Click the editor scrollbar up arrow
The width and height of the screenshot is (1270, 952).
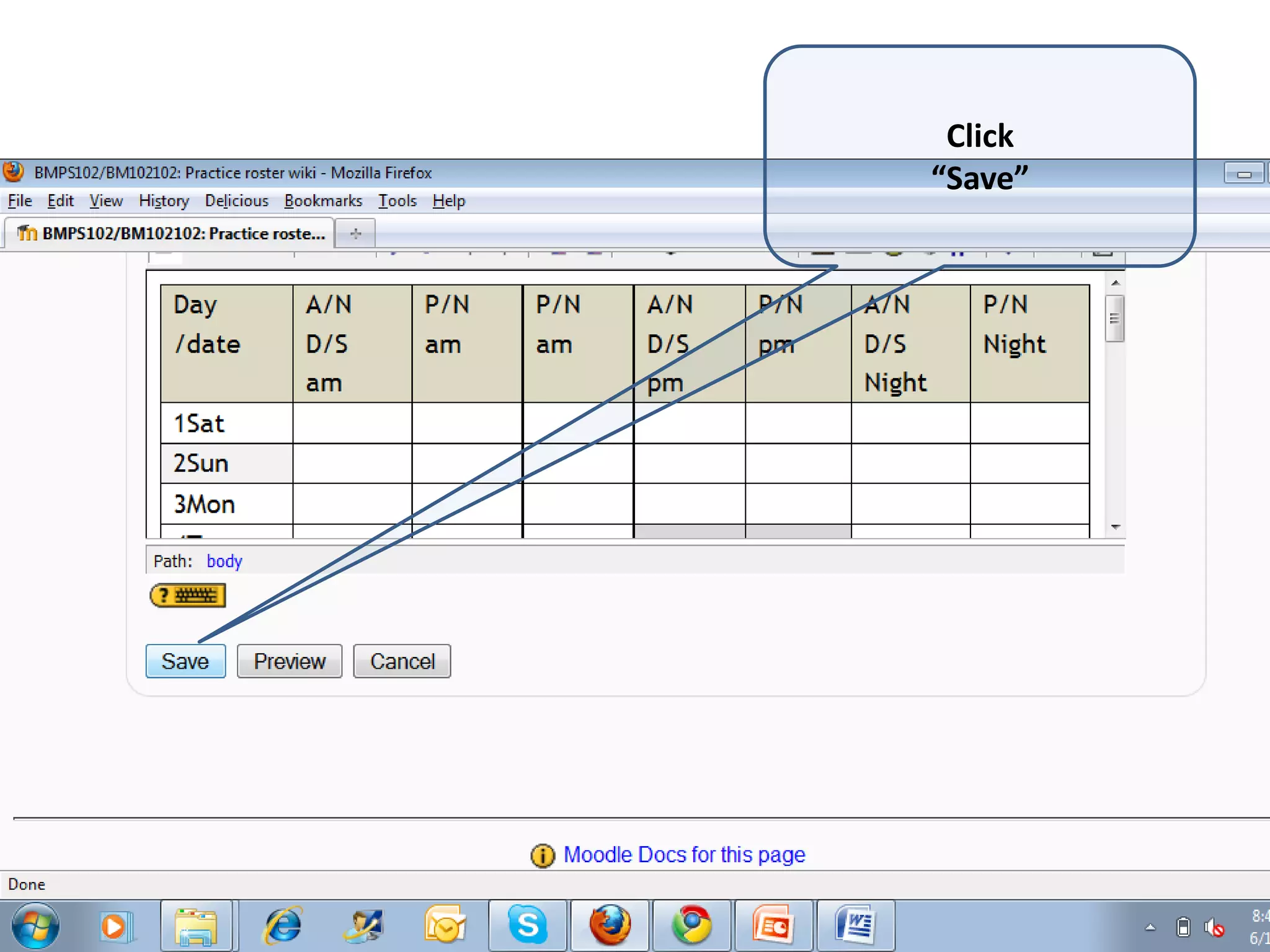pos(1115,283)
